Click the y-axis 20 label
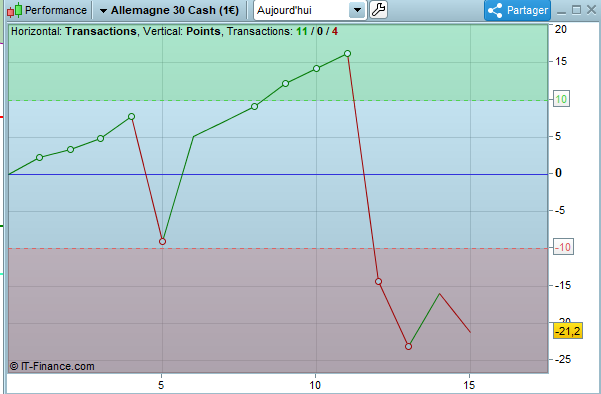Screen dimensions: 601x394 pos(561,30)
